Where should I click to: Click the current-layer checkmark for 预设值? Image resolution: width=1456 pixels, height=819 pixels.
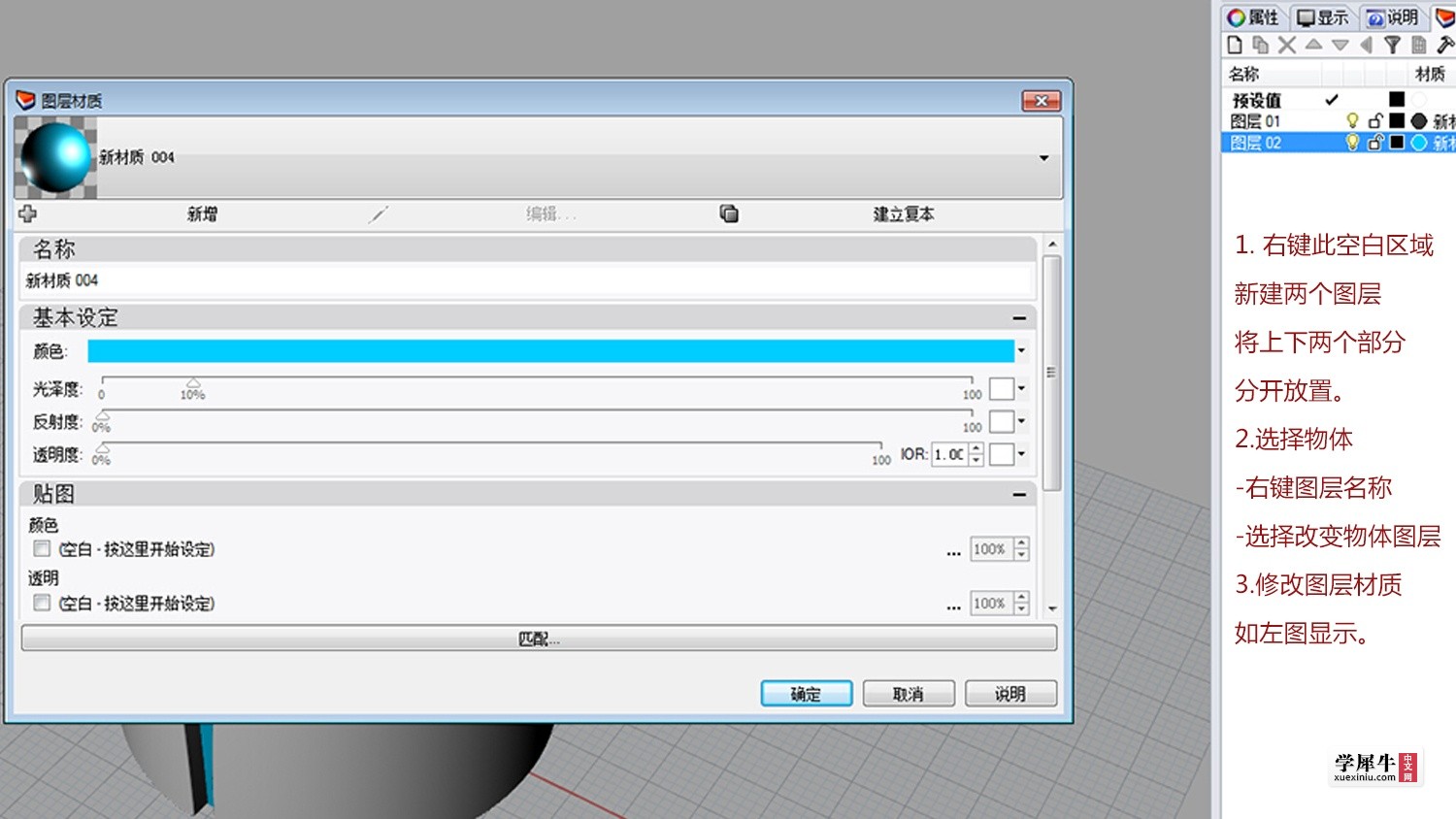1332,99
